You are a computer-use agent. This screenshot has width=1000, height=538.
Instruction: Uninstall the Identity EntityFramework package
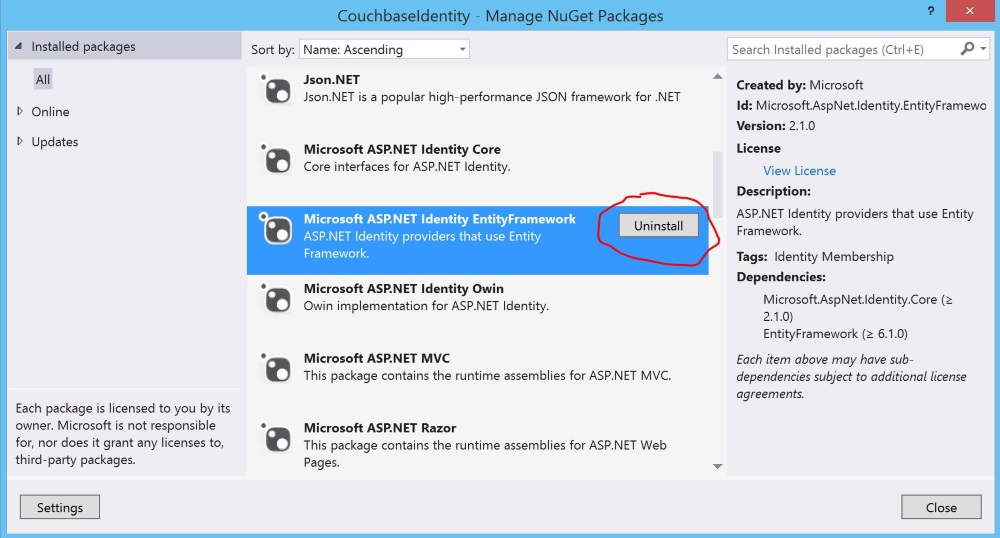[x=658, y=226]
